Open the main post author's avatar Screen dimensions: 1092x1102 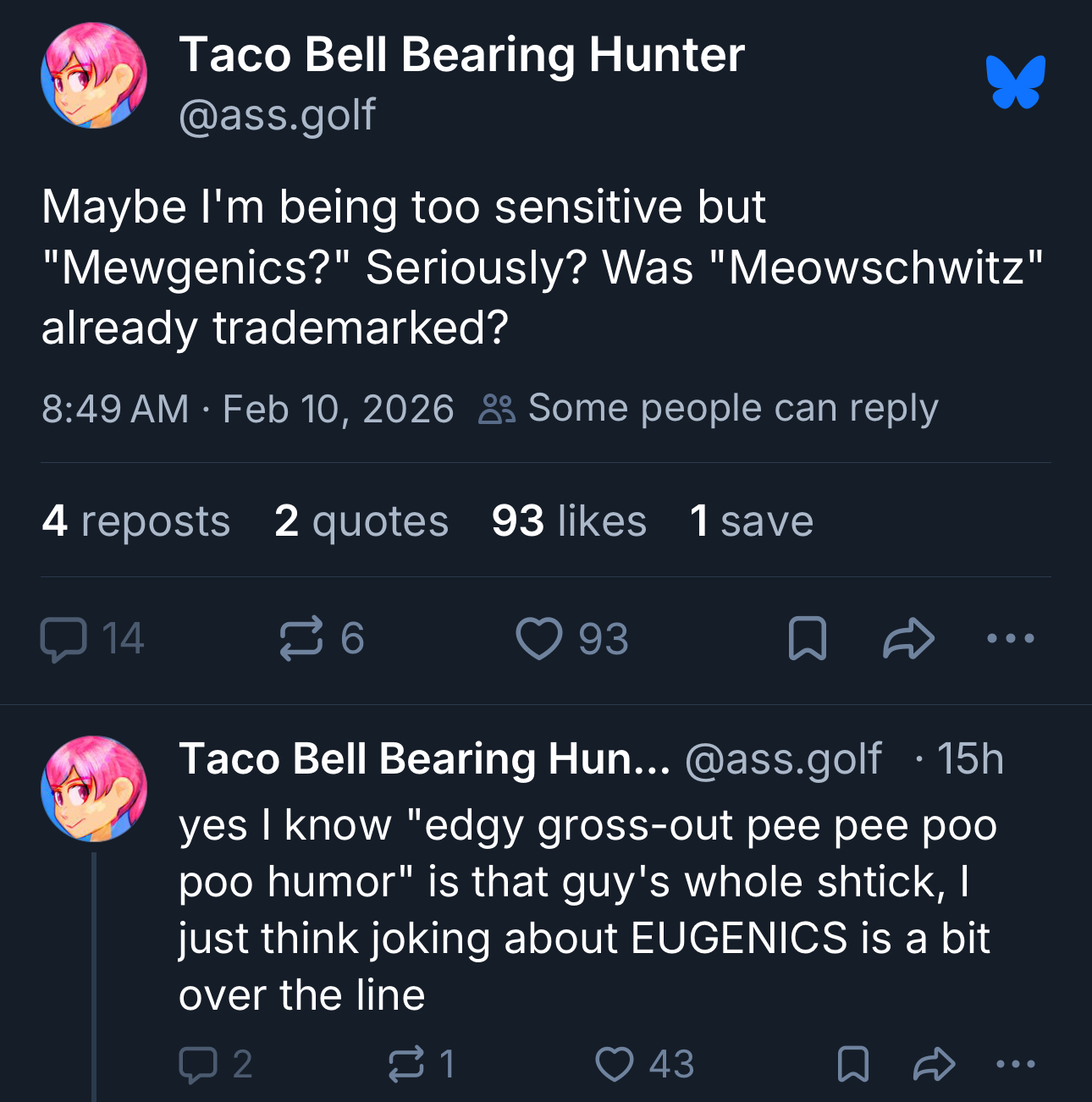pyautogui.click(x=94, y=76)
